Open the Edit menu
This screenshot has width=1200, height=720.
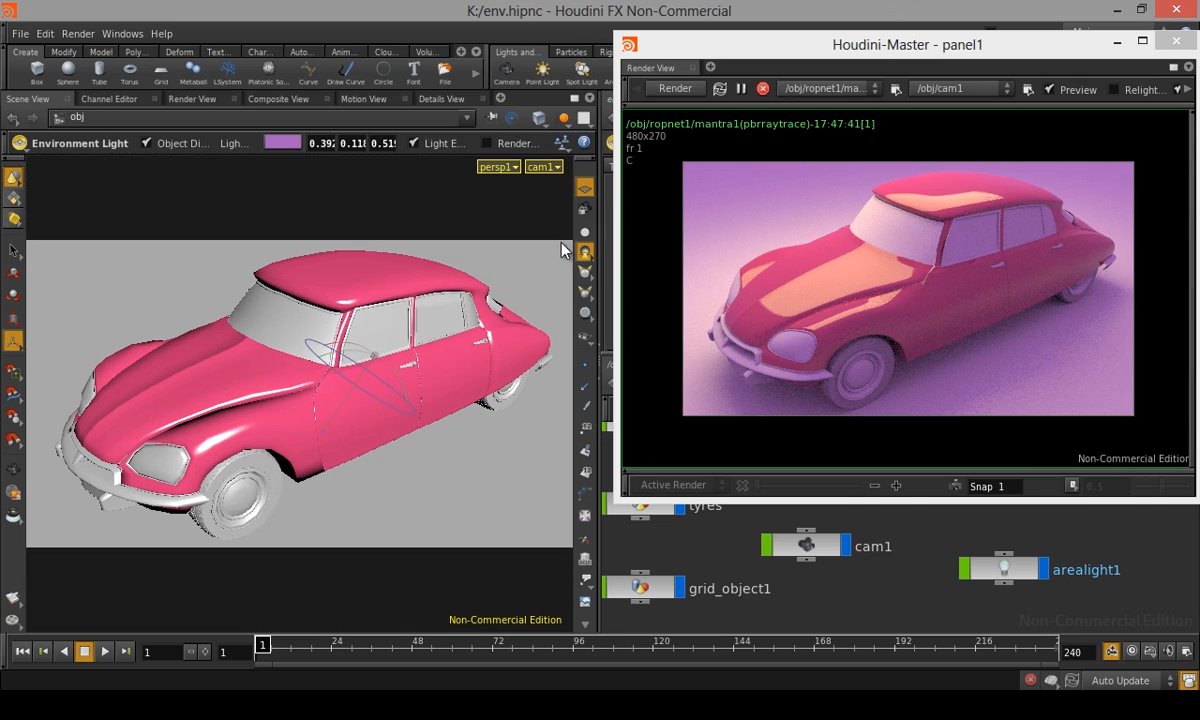[x=45, y=34]
